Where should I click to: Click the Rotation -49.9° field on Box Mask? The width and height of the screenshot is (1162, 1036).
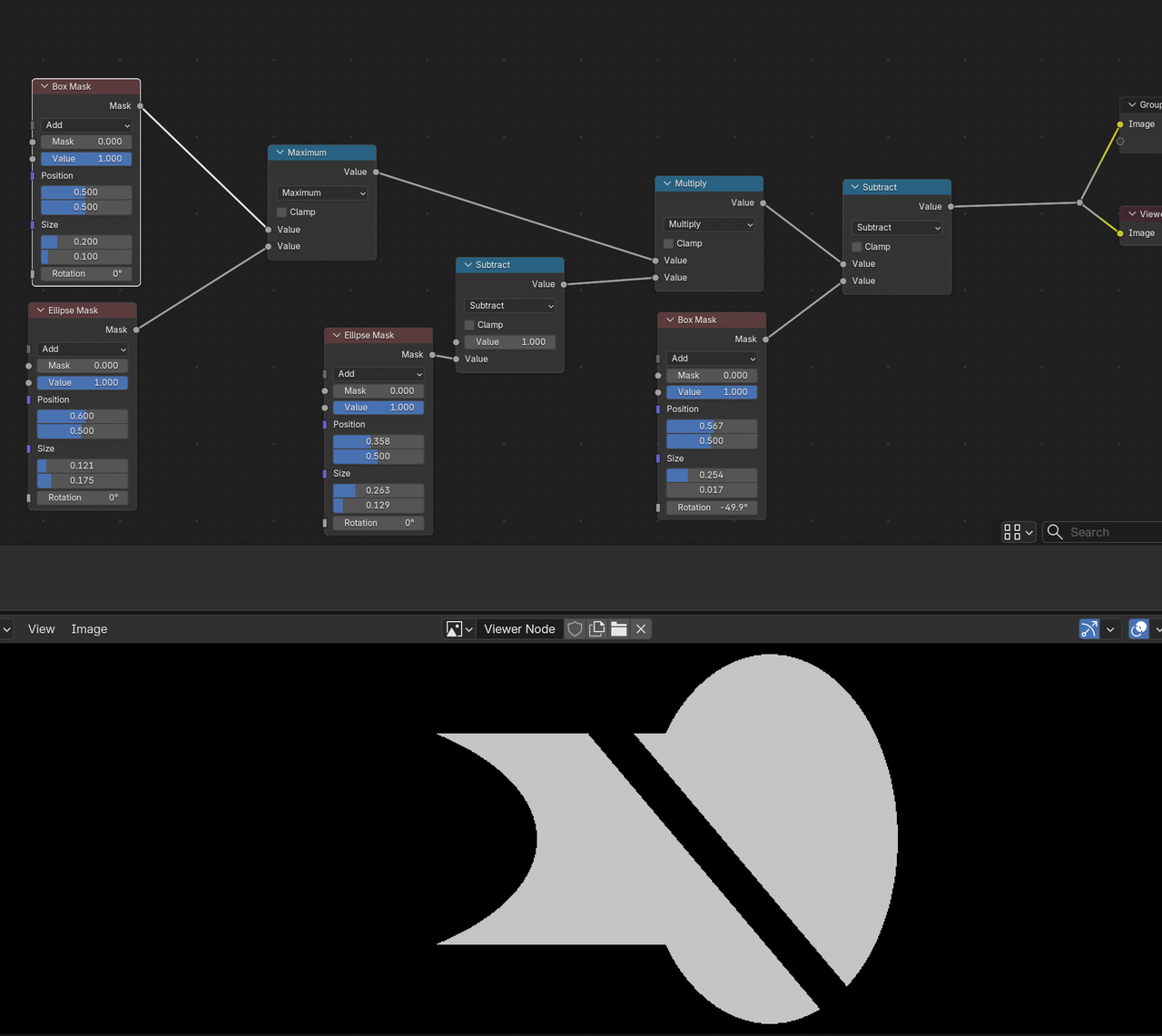coord(712,508)
